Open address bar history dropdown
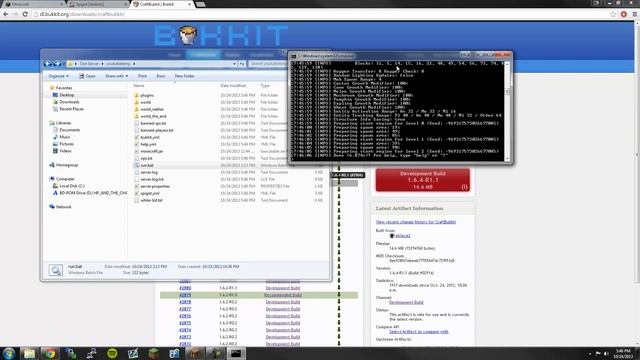This screenshot has width=640, height=360. (234, 64)
